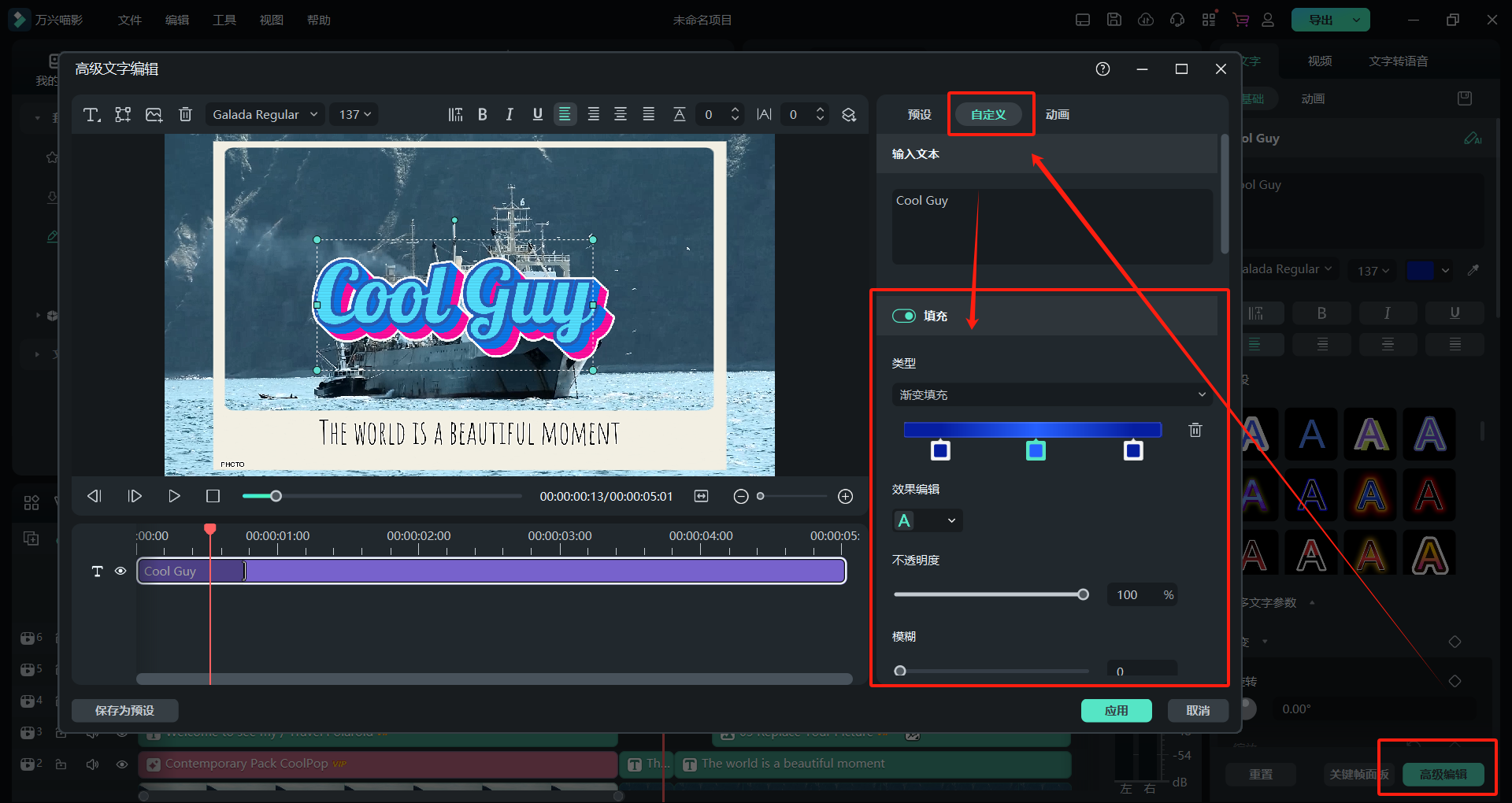1512x803 pixels.
Task: Switch to the 动画 tab
Action: click(x=1057, y=115)
